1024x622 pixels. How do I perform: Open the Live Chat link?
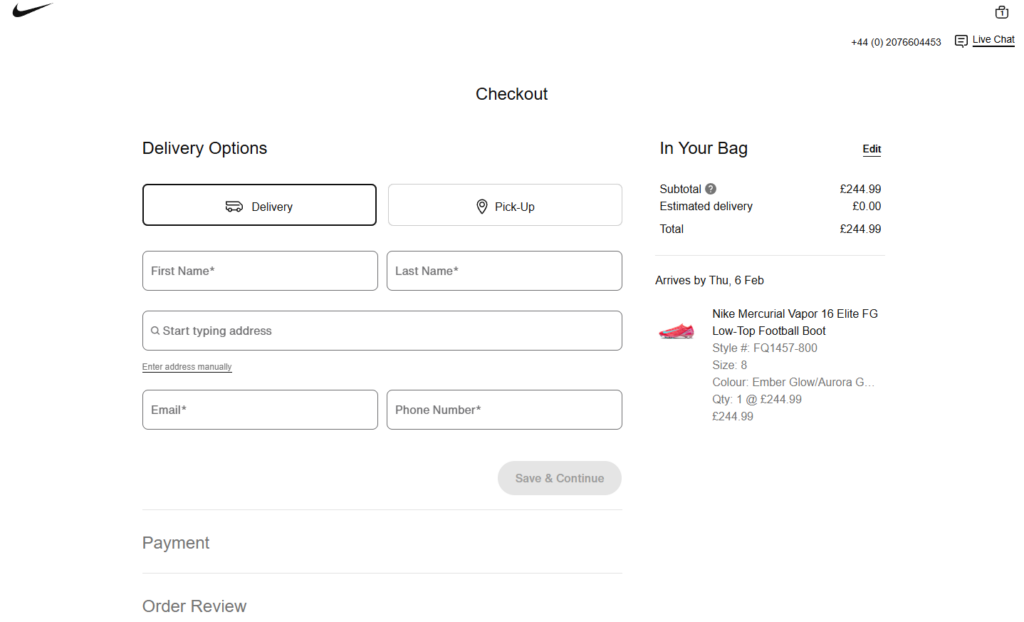point(992,39)
